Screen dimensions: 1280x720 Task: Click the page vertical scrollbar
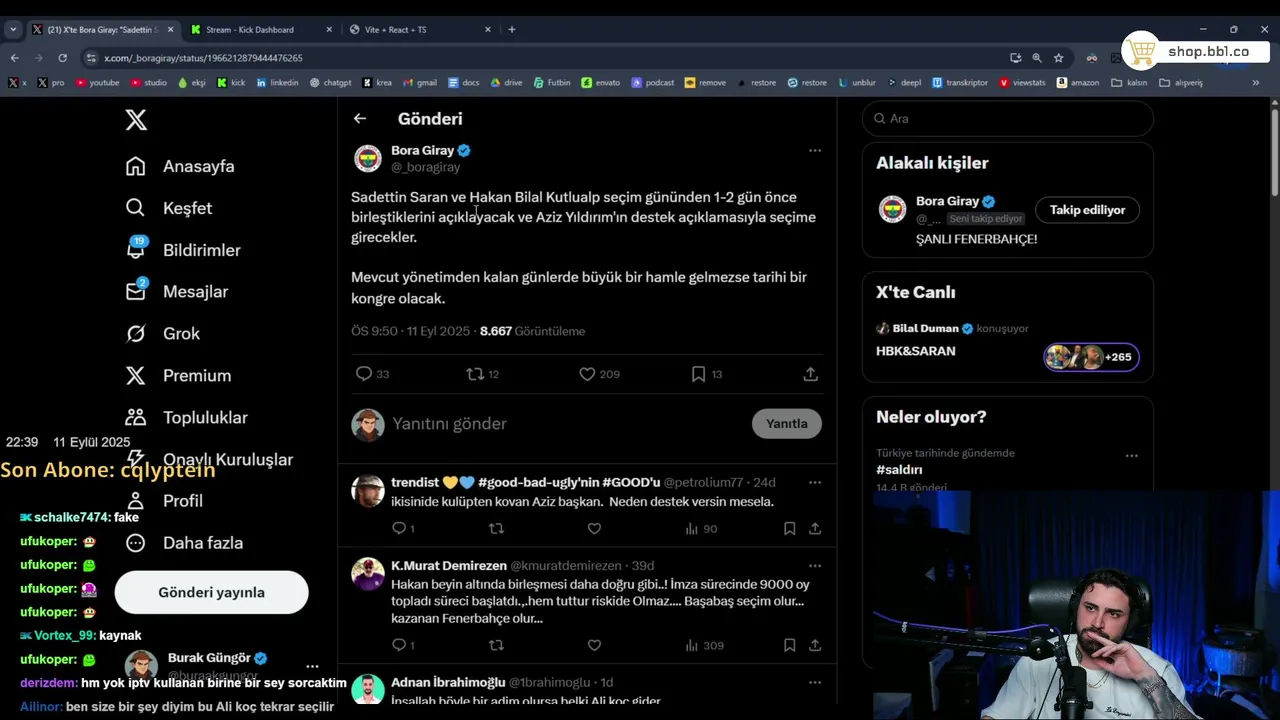pyautogui.click(x=1274, y=150)
